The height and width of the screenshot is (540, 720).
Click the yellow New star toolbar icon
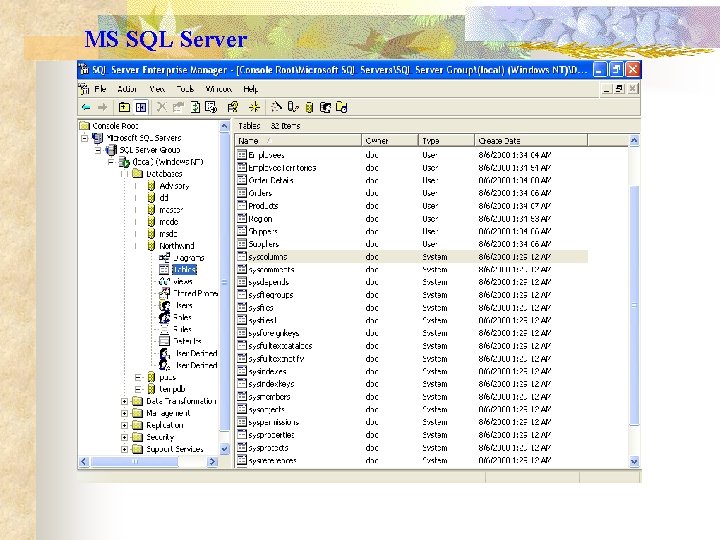[253, 107]
